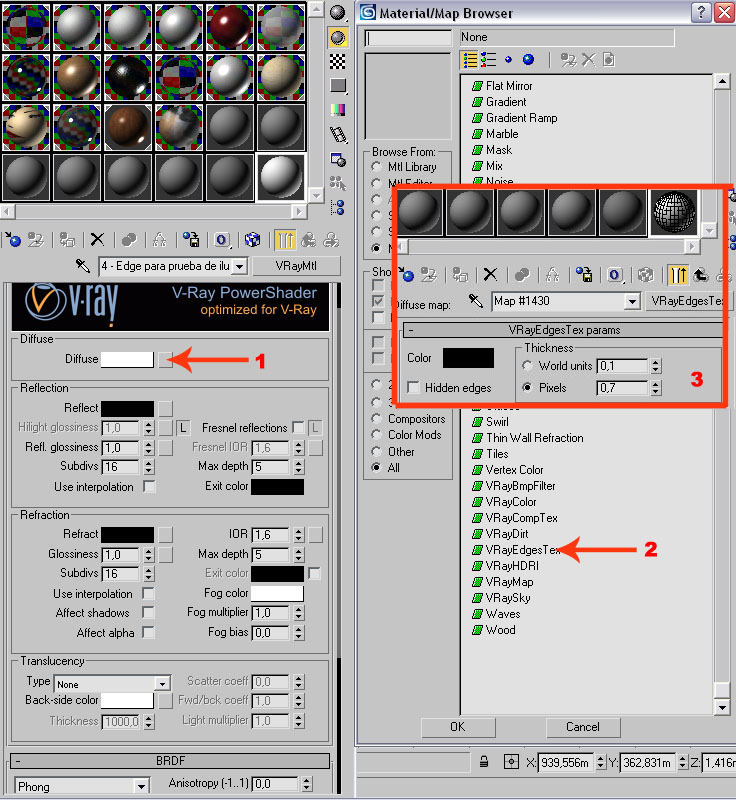This screenshot has width=736, height=800.
Task: Click the Reflect map slot button
Action: [x=165, y=408]
